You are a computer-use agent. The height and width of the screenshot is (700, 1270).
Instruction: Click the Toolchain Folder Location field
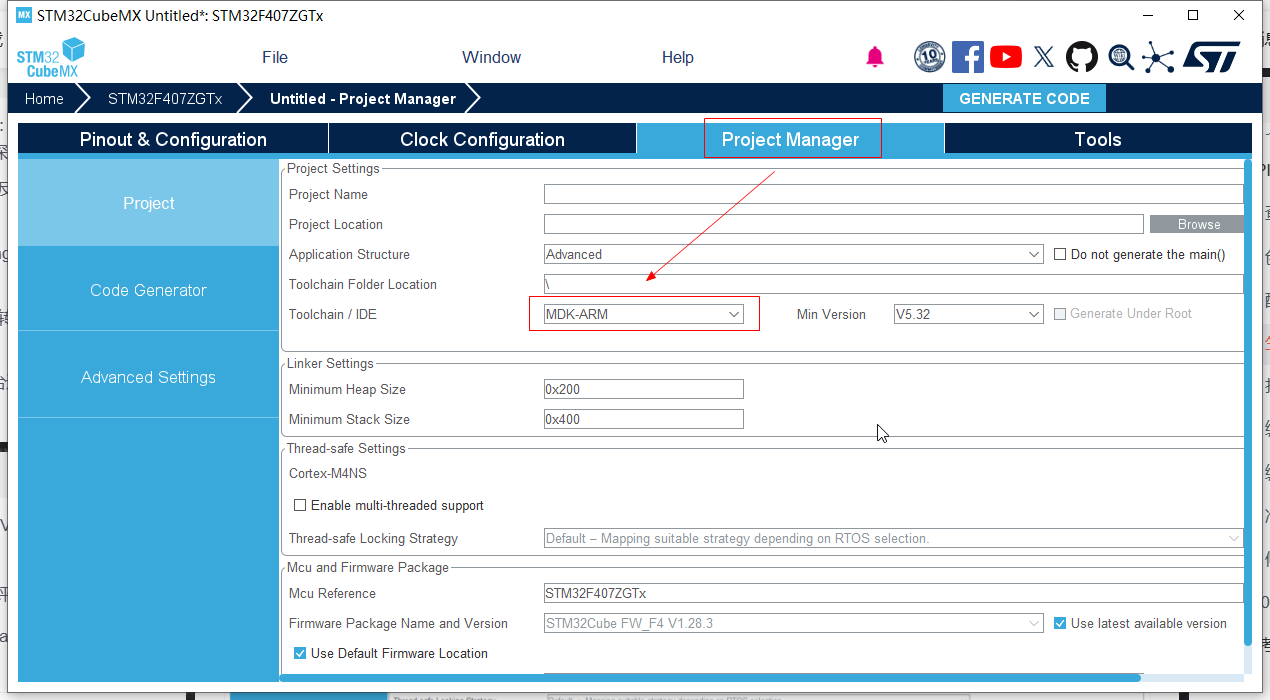894,284
